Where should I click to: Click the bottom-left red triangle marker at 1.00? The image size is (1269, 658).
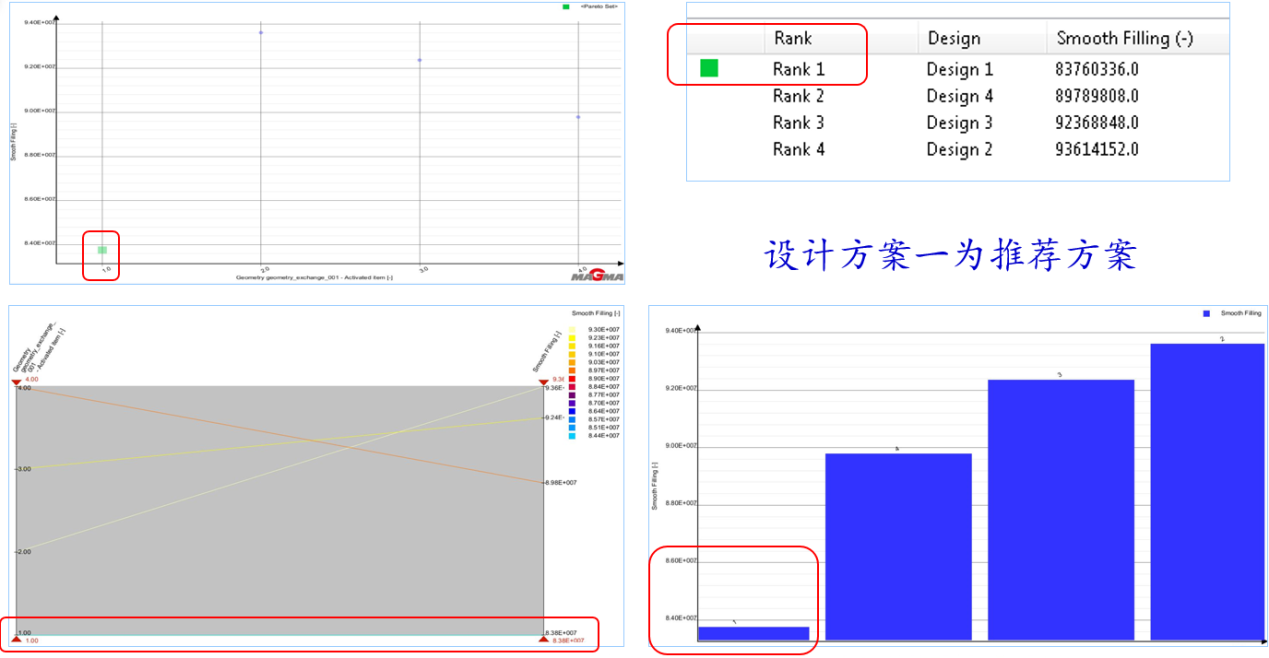click(16, 638)
